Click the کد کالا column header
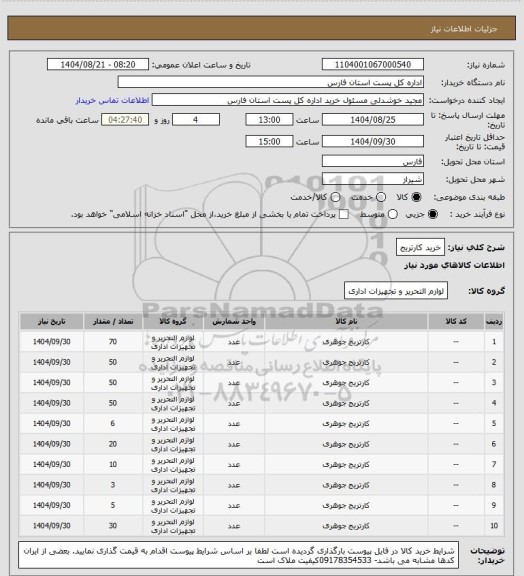This screenshot has height=576, width=524. [x=456, y=321]
